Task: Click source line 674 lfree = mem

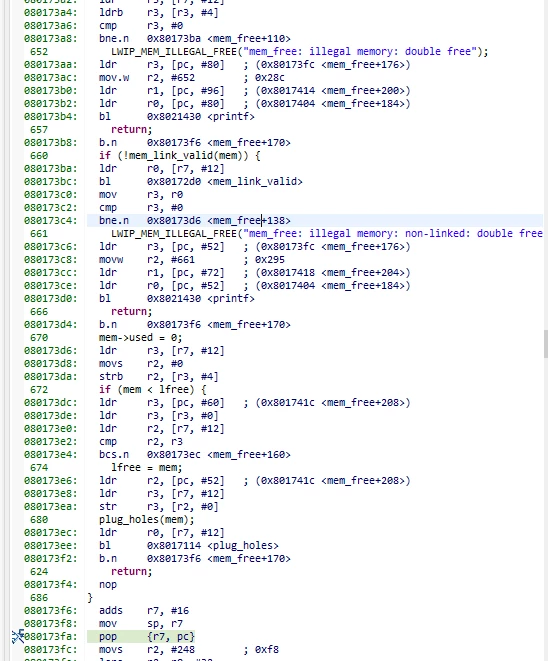Action: point(147,468)
